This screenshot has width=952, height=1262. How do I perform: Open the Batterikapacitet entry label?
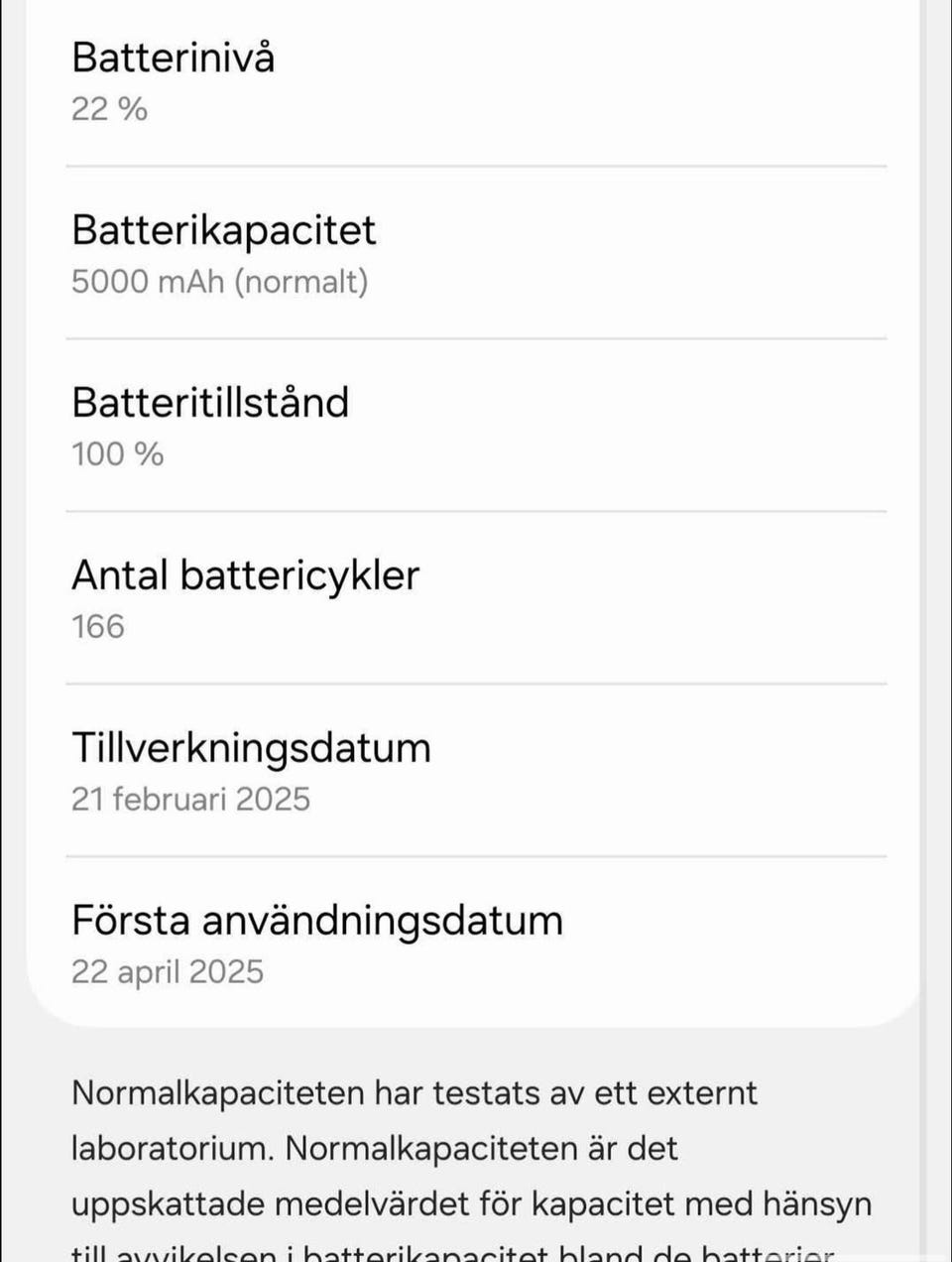coord(223,230)
